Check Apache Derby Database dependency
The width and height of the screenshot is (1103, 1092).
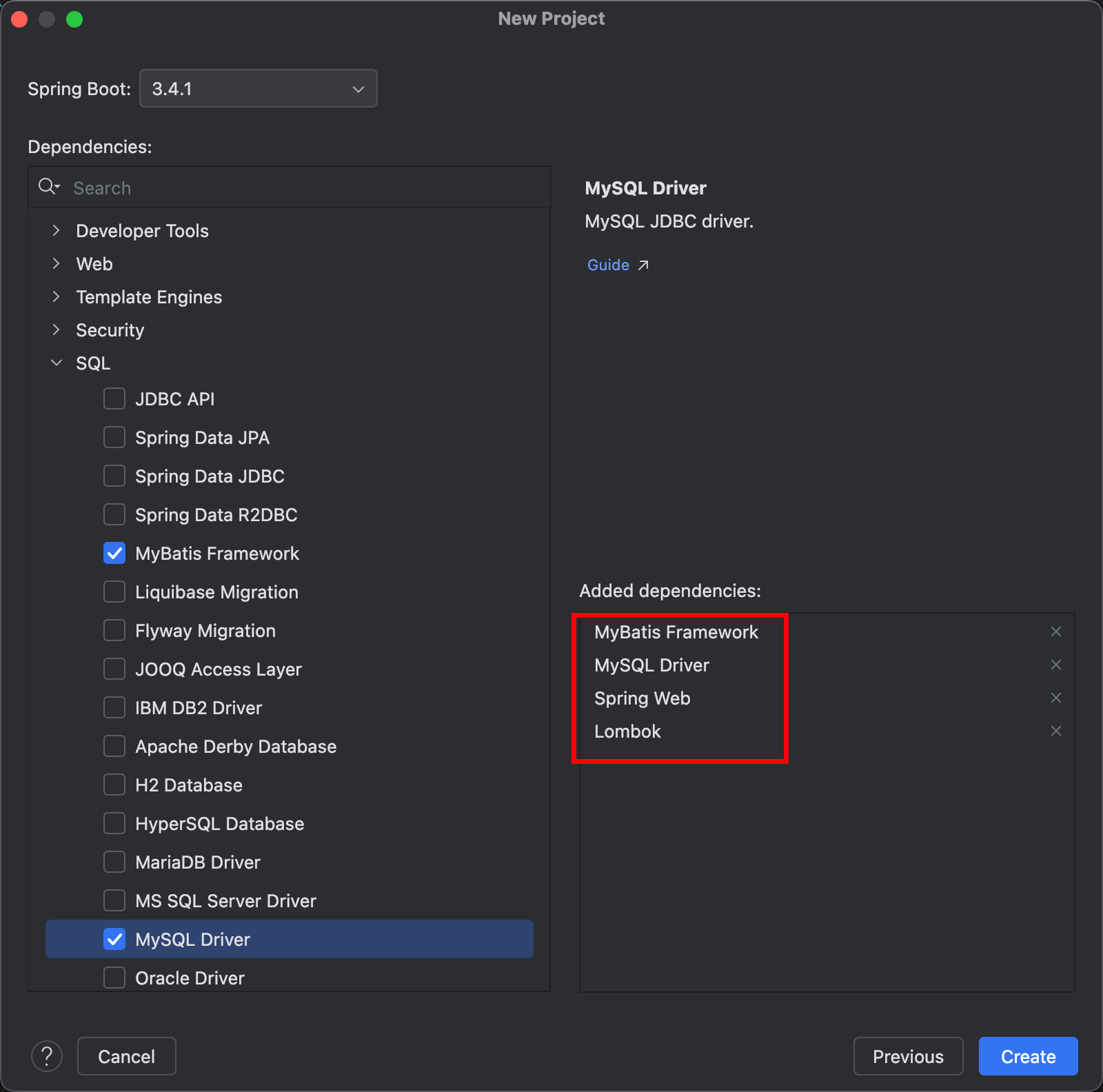pyautogui.click(x=114, y=746)
